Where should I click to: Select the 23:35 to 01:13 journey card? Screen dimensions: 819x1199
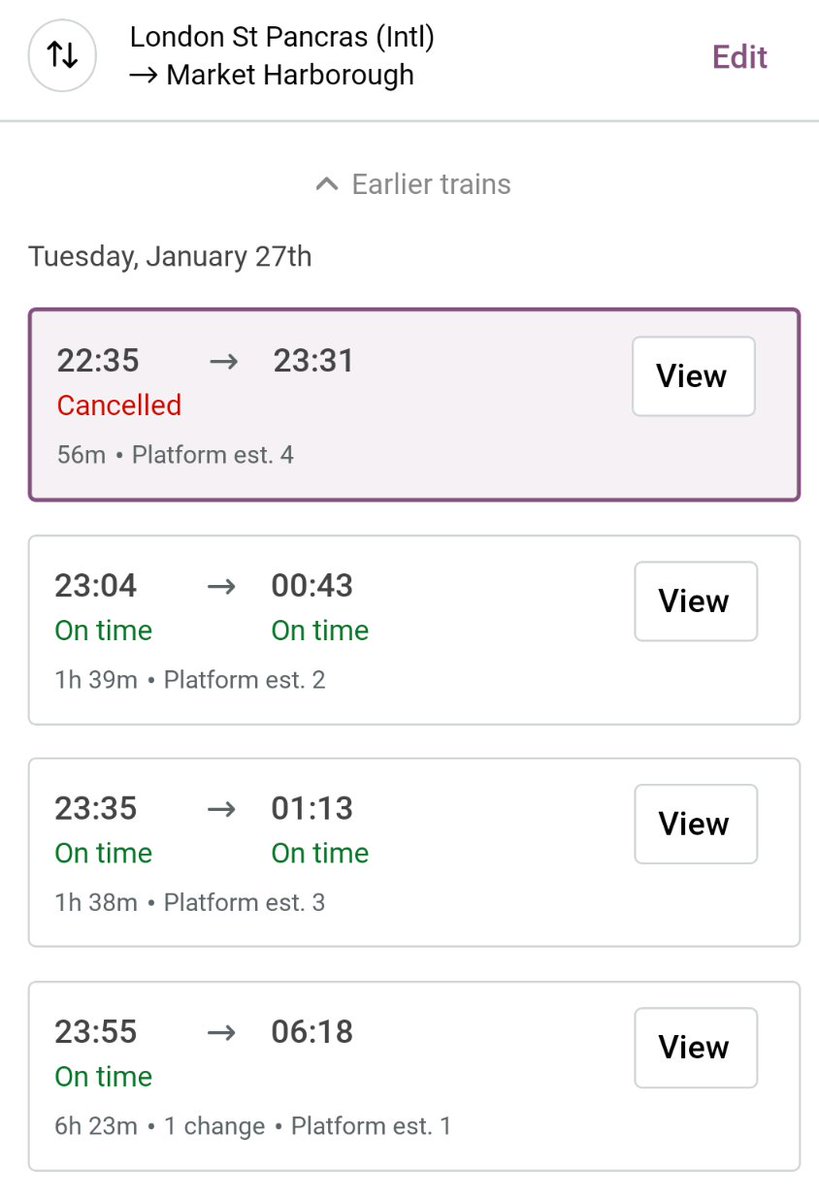(x=414, y=853)
